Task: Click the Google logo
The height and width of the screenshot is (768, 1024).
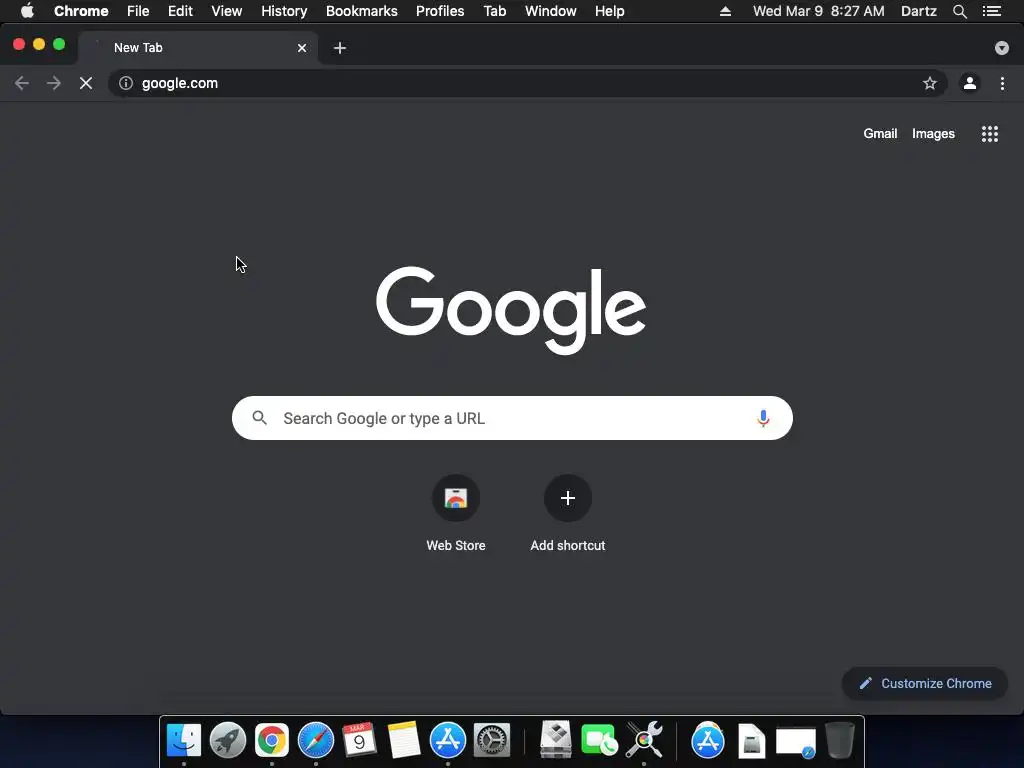Action: [x=511, y=310]
